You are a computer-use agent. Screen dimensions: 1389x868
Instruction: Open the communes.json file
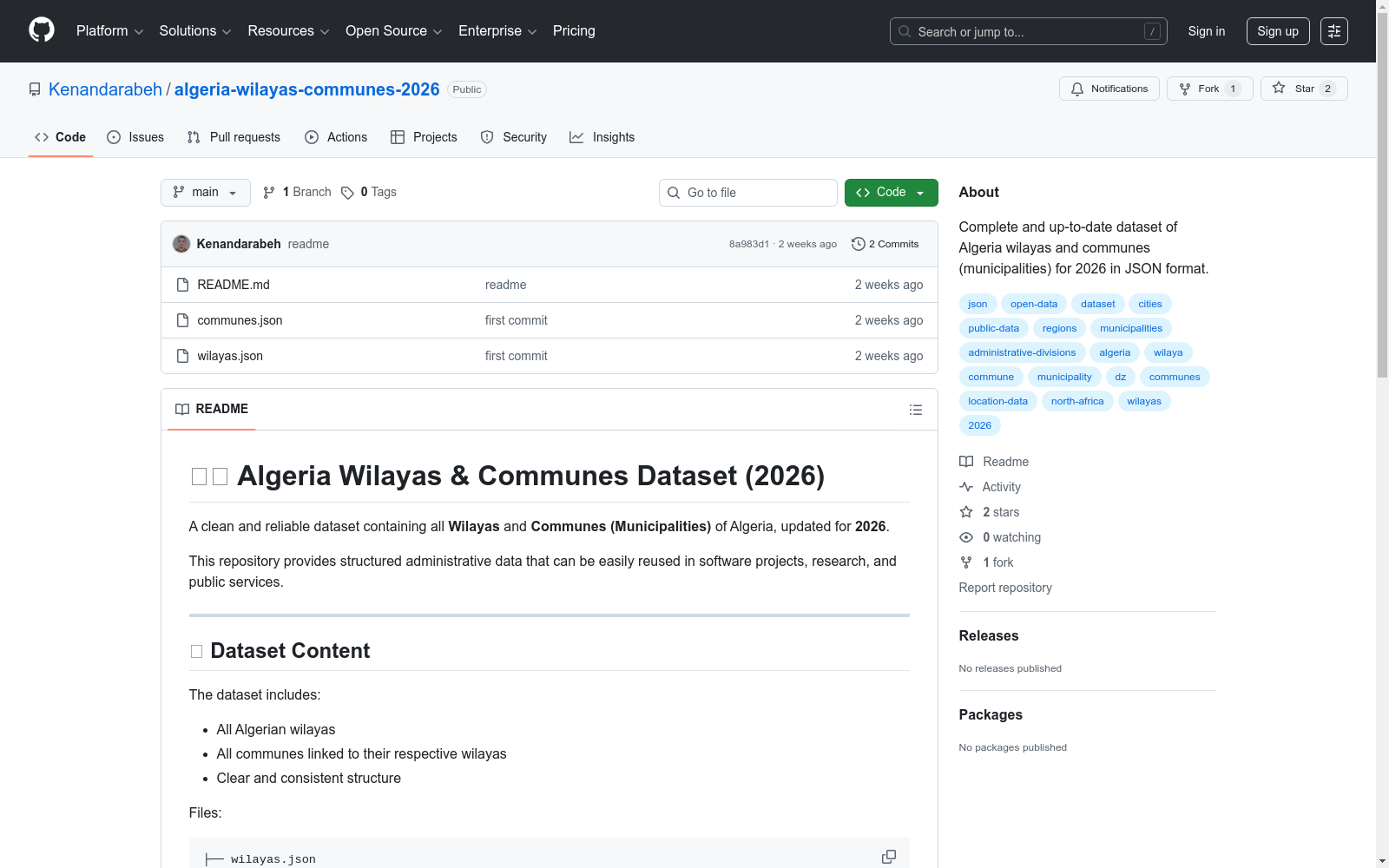pyautogui.click(x=240, y=320)
